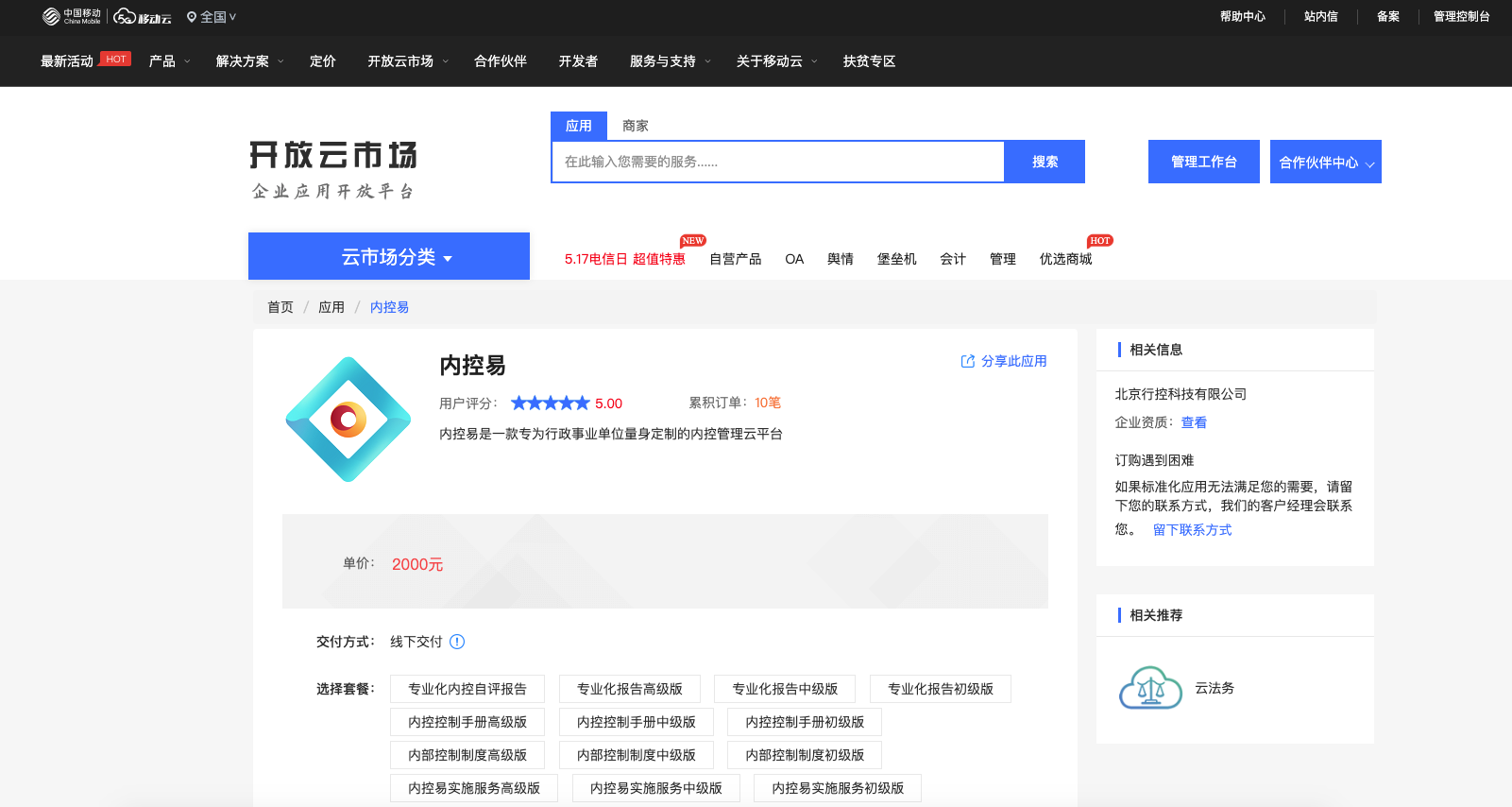This screenshot has width=1512, height=807.
Task: Click the five-star rating stars
Action: tap(551, 403)
